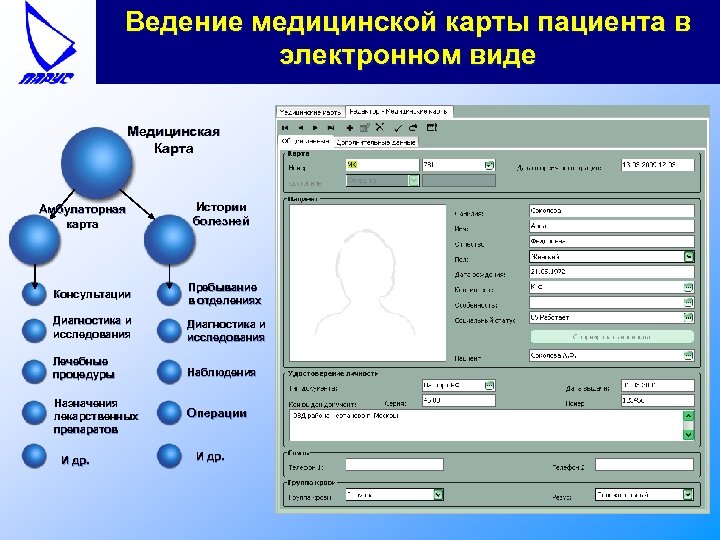This screenshot has height=540, width=720.
Task: Select the second window tab about Медицинские карты
Action: pos(399,112)
